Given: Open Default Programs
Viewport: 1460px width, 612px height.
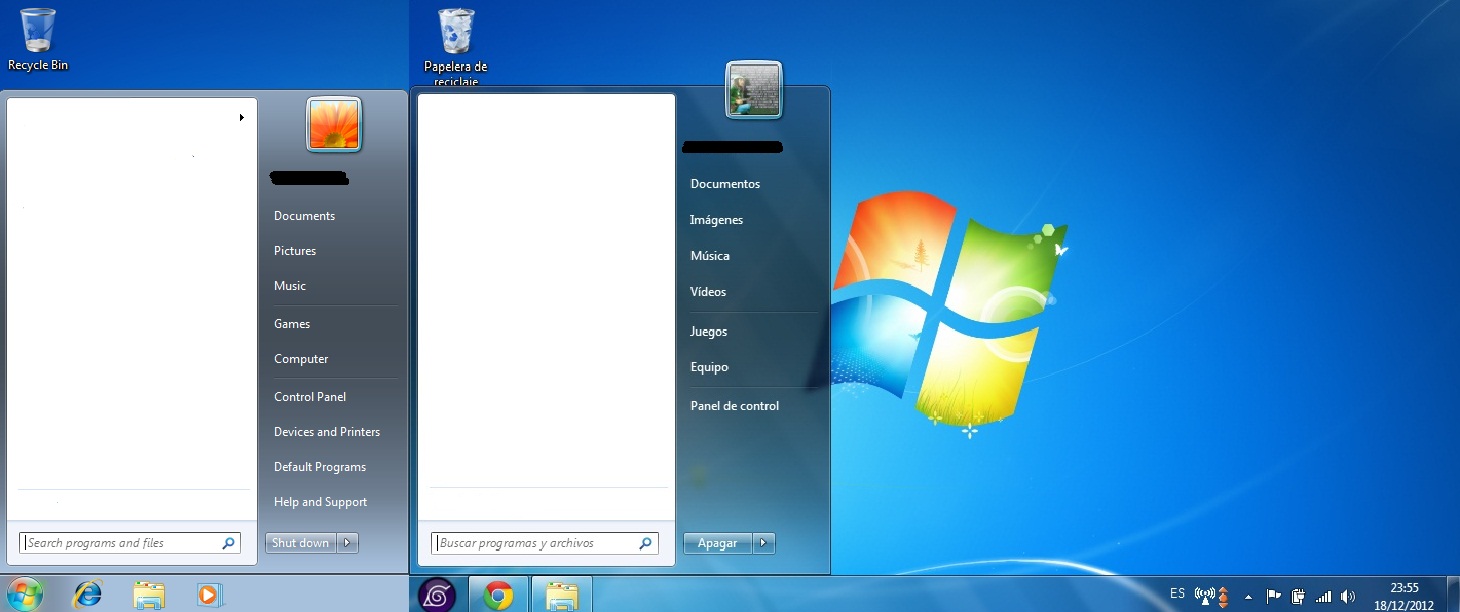Looking at the screenshot, I should (x=320, y=467).
